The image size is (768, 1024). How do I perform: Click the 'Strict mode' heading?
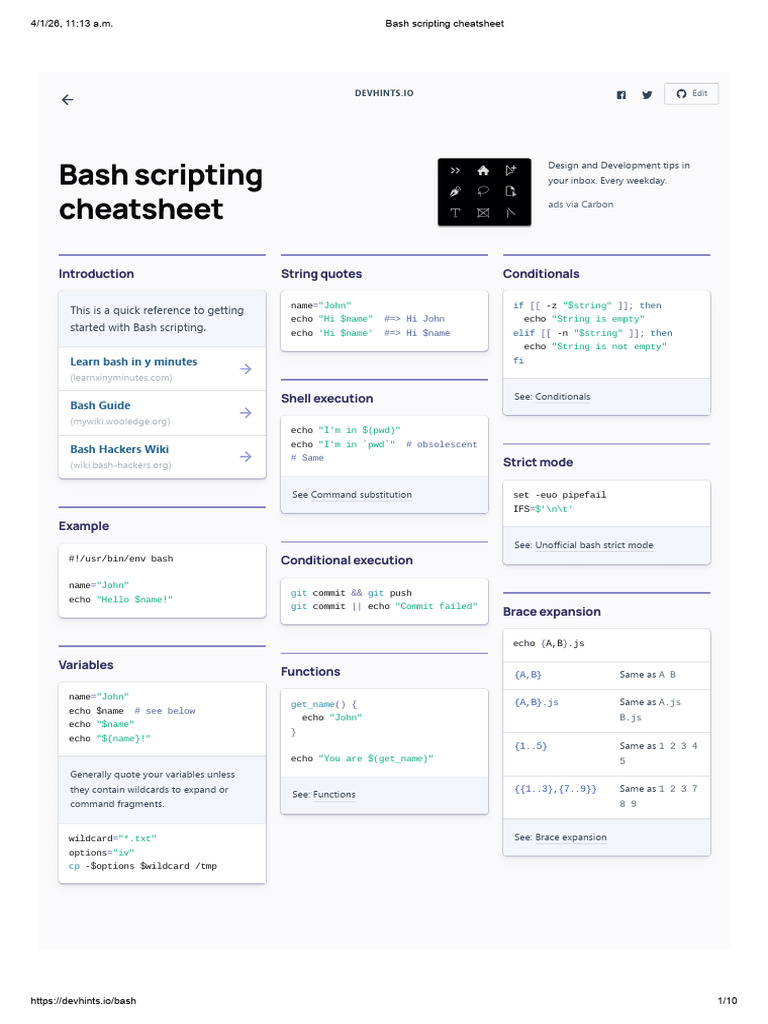(x=538, y=462)
